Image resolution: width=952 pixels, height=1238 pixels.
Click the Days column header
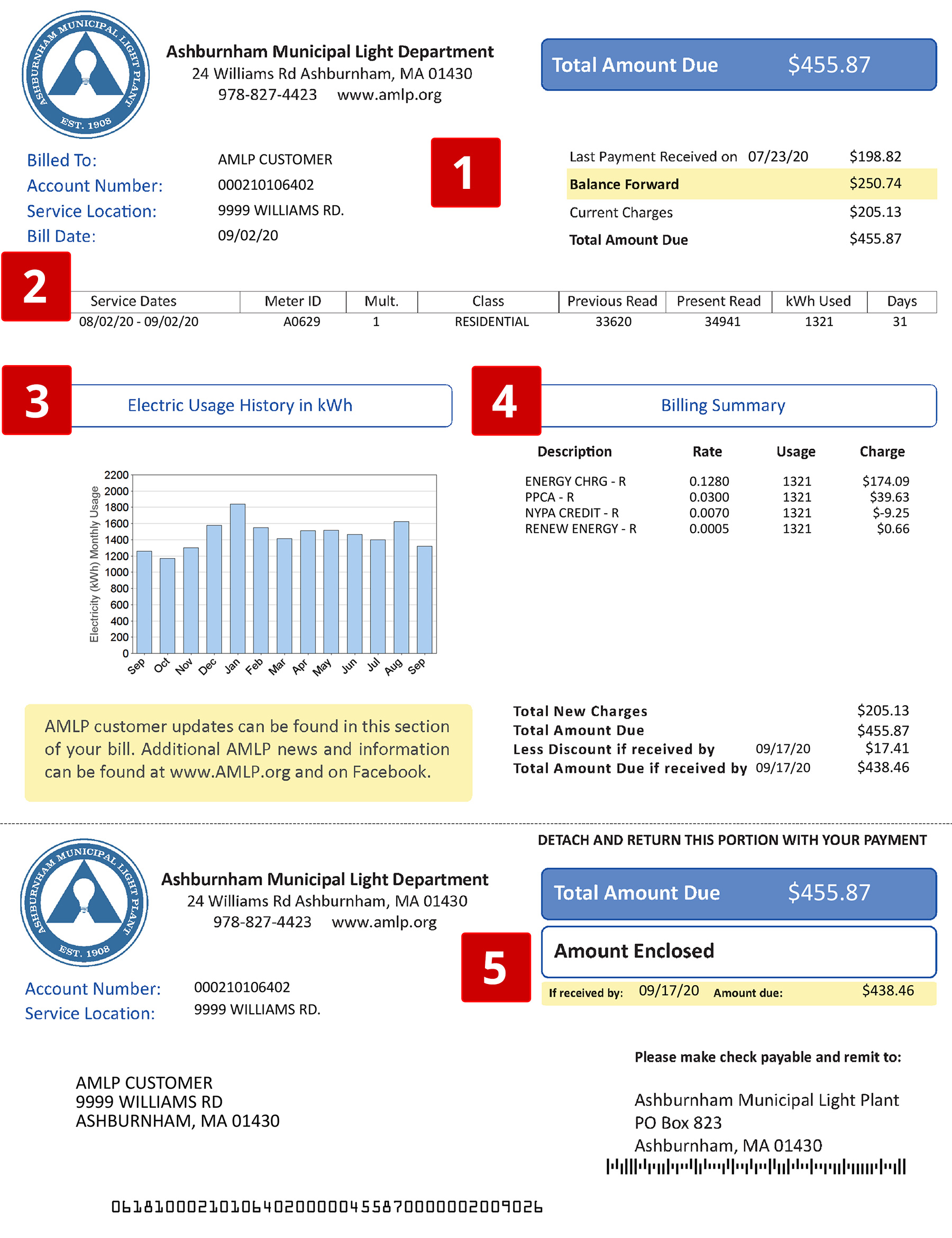click(902, 302)
